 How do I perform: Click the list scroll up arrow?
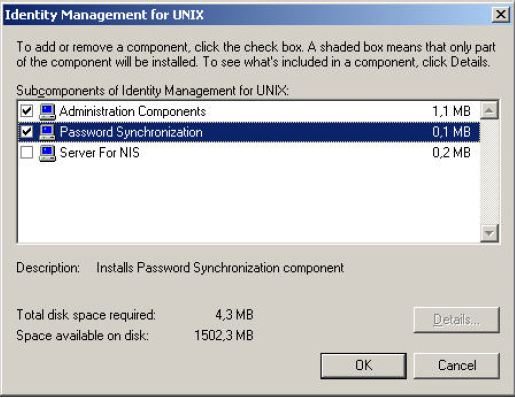coord(489,110)
